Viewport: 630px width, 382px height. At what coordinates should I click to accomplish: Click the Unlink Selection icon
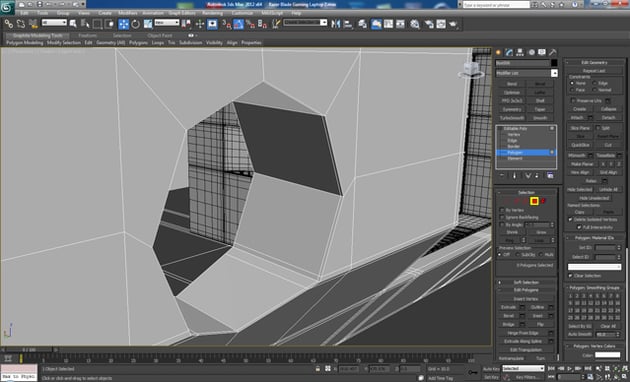tap(20, 24)
